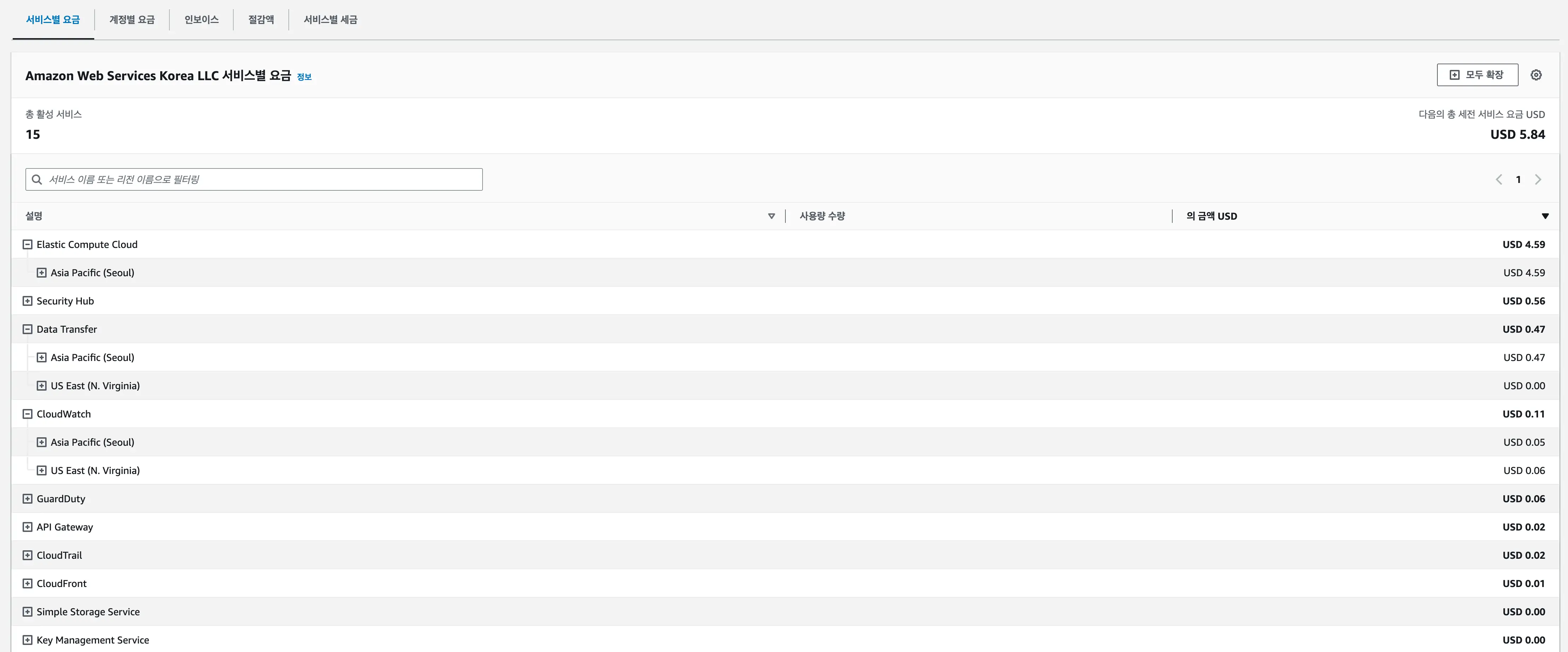This screenshot has height=652, width=1568.
Task: Focus the service name filter field
Action: click(262, 179)
